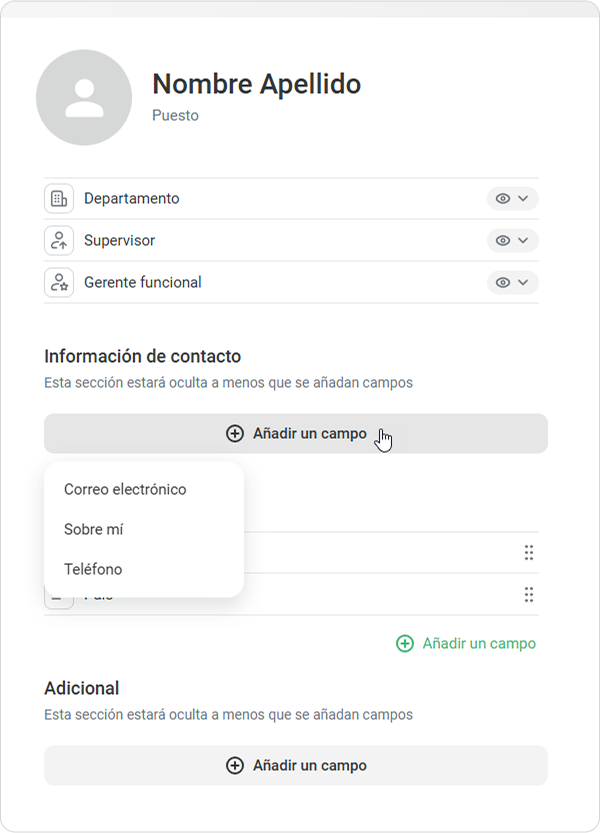Click the profile avatar placeholder
This screenshot has width=600, height=833.
tap(84, 98)
